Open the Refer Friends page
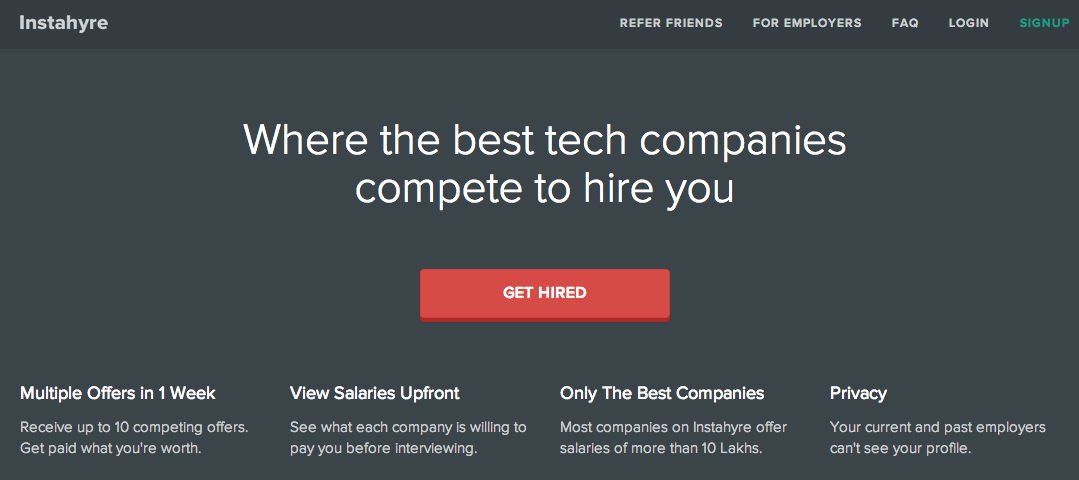1079x480 pixels. coord(671,23)
